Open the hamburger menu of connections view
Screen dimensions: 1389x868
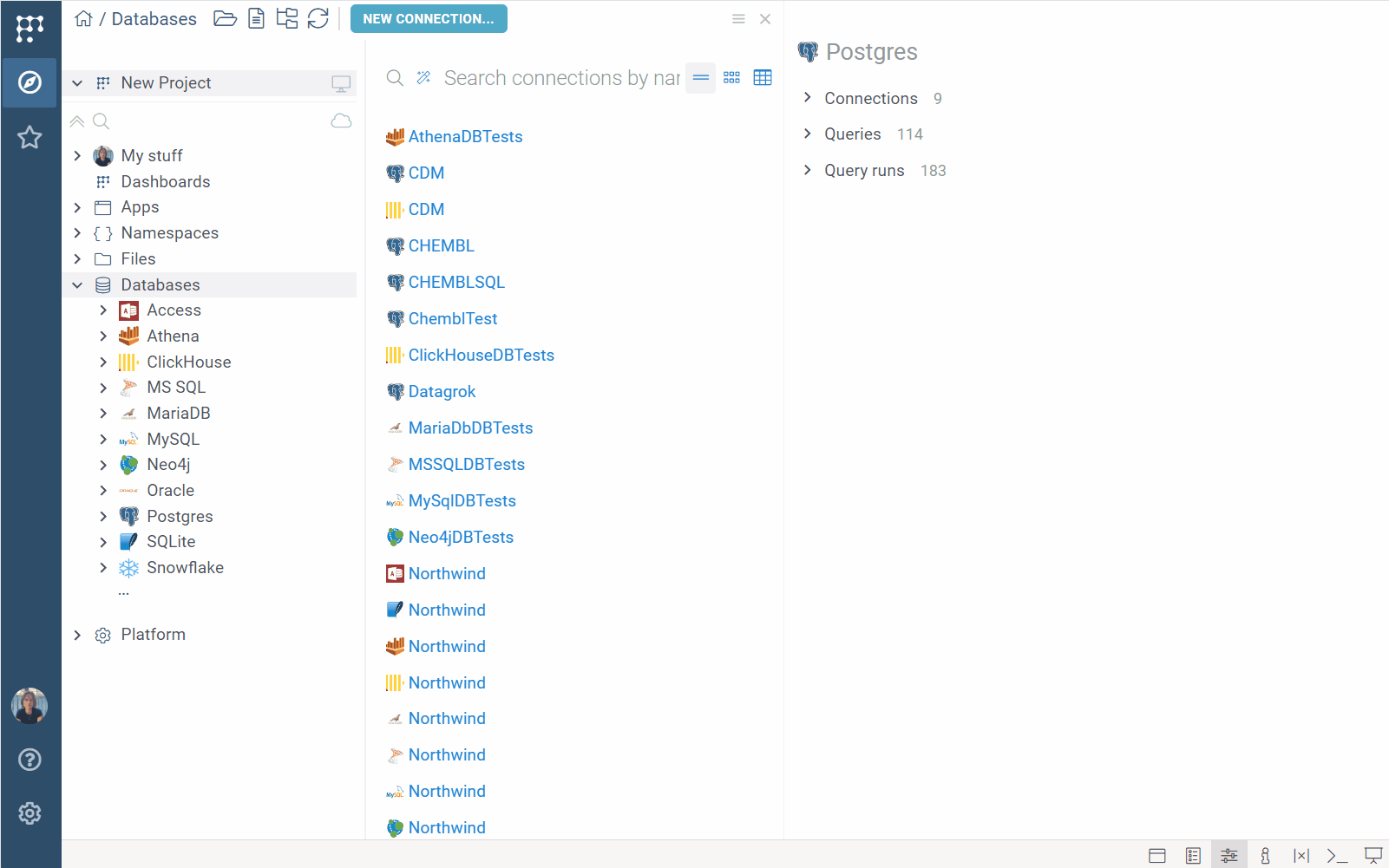[738, 19]
